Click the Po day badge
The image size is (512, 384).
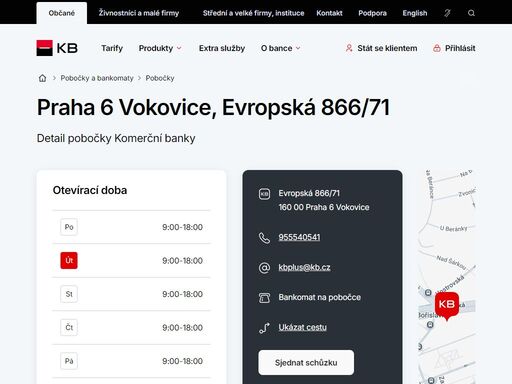[x=69, y=227]
